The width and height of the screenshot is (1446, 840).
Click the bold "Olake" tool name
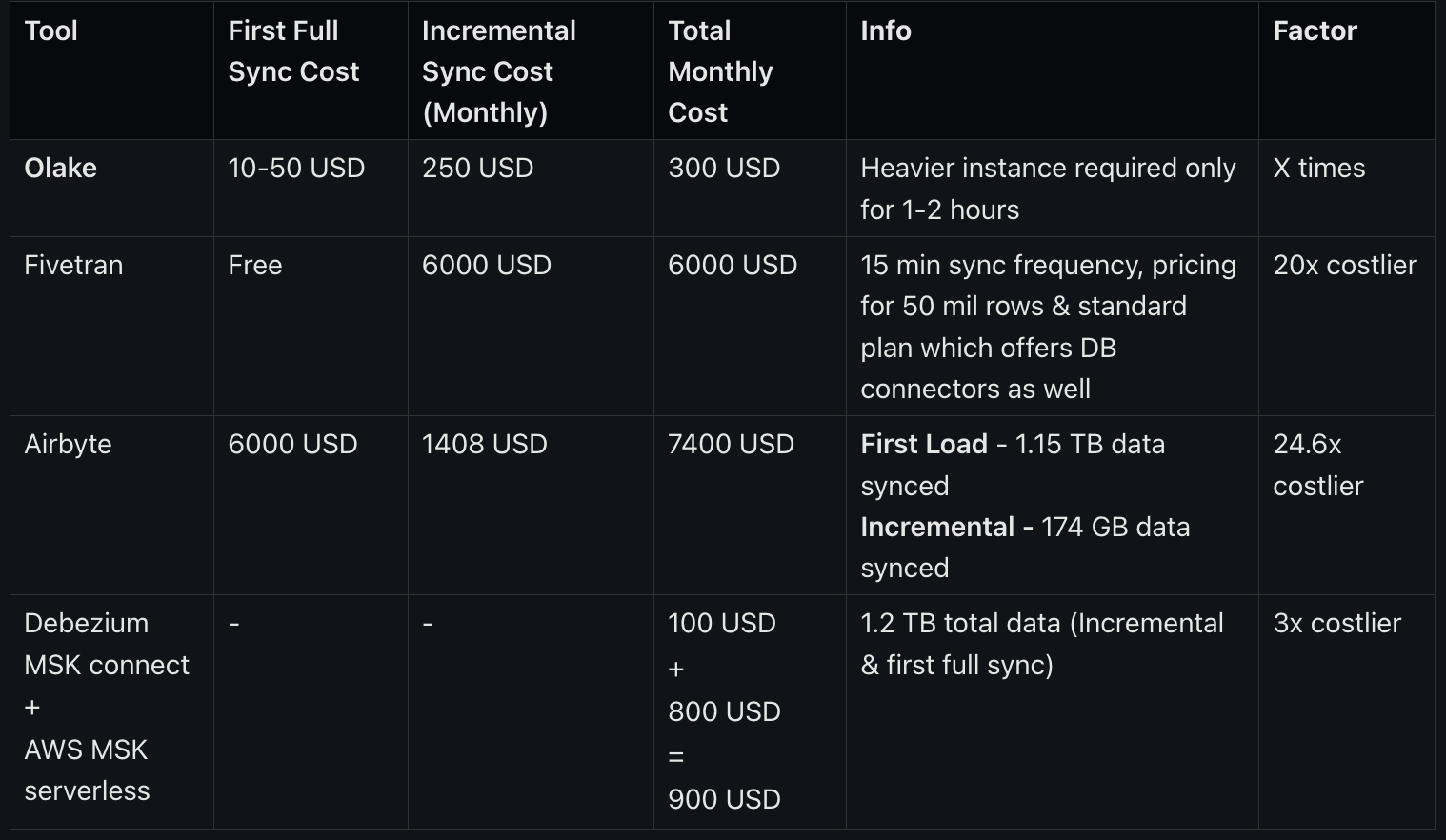[61, 169]
